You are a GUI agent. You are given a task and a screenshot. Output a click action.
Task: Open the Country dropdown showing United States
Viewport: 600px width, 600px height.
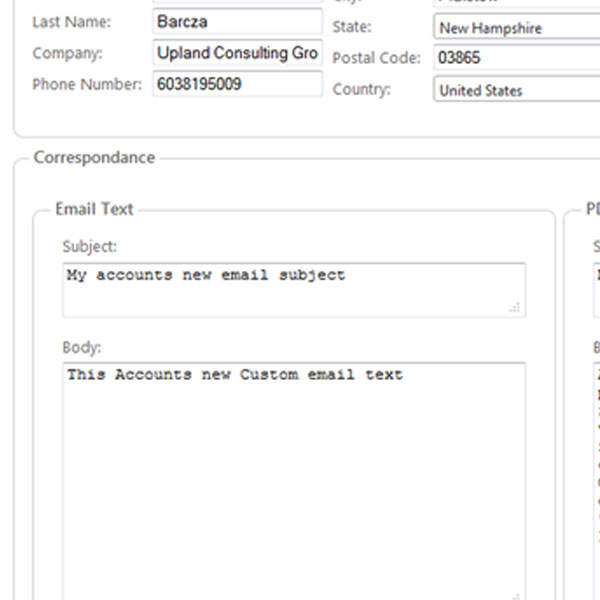click(x=516, y=90)
